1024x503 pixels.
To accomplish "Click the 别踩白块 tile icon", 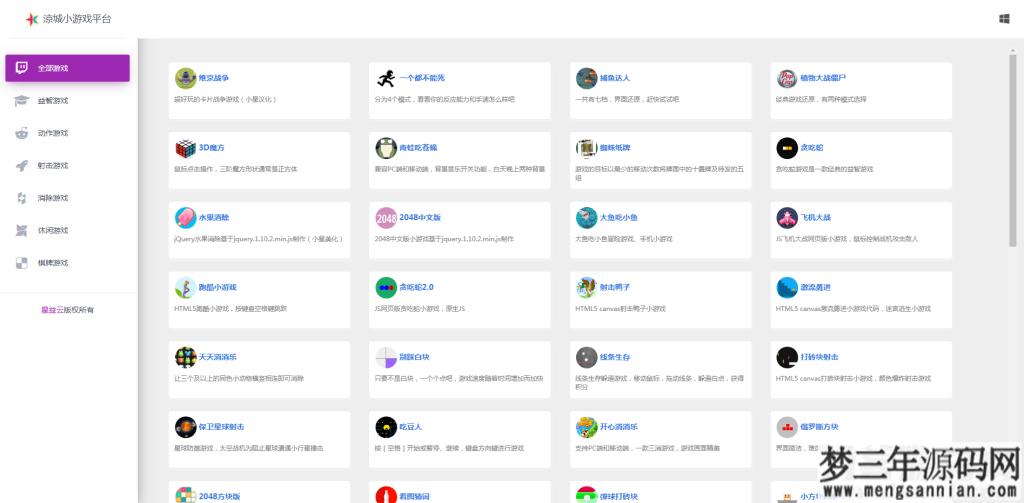I will [x=386, y=357].
